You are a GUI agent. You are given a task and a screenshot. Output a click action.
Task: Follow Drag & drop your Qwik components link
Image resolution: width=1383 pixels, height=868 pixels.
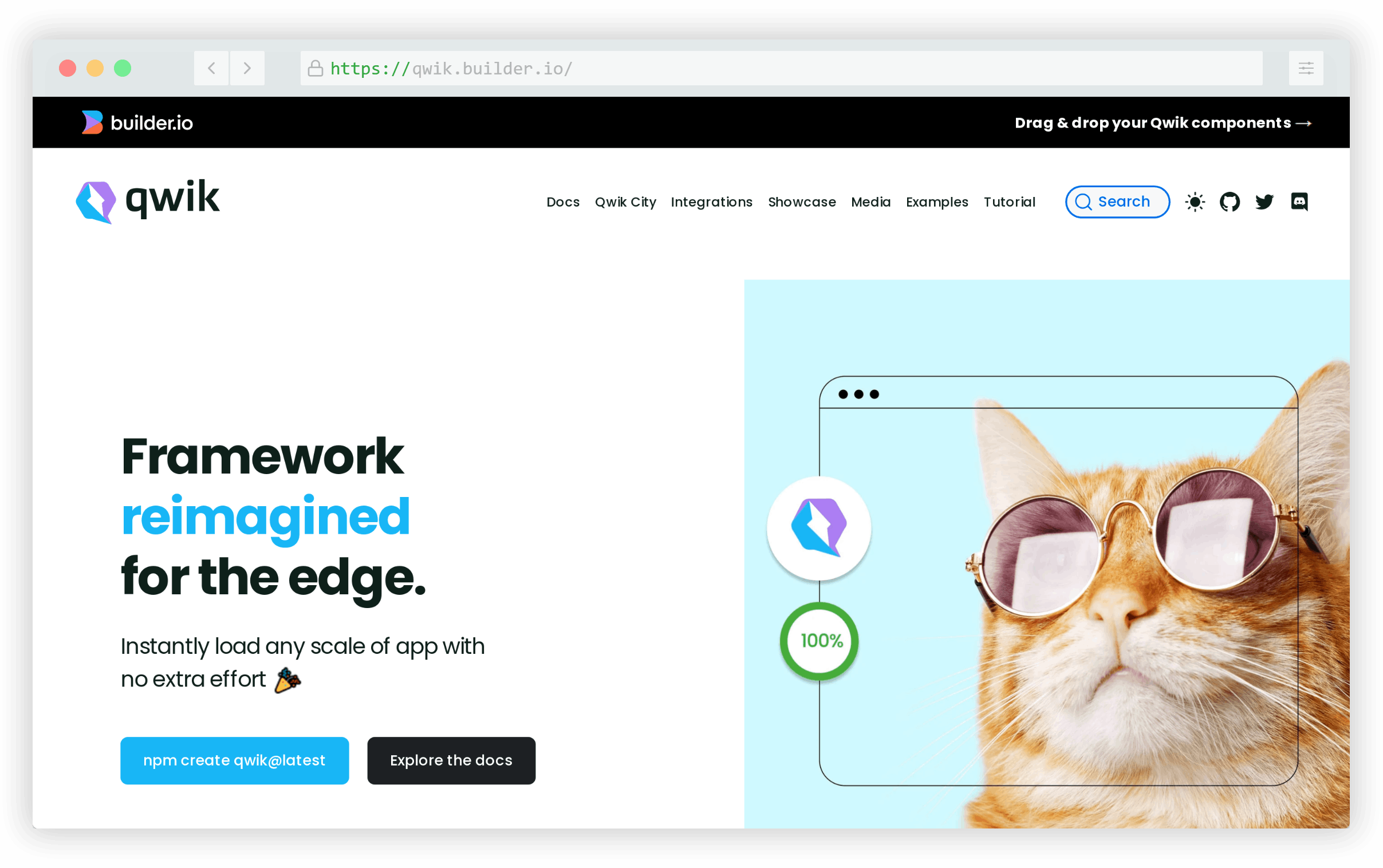tap(1163, 123)
